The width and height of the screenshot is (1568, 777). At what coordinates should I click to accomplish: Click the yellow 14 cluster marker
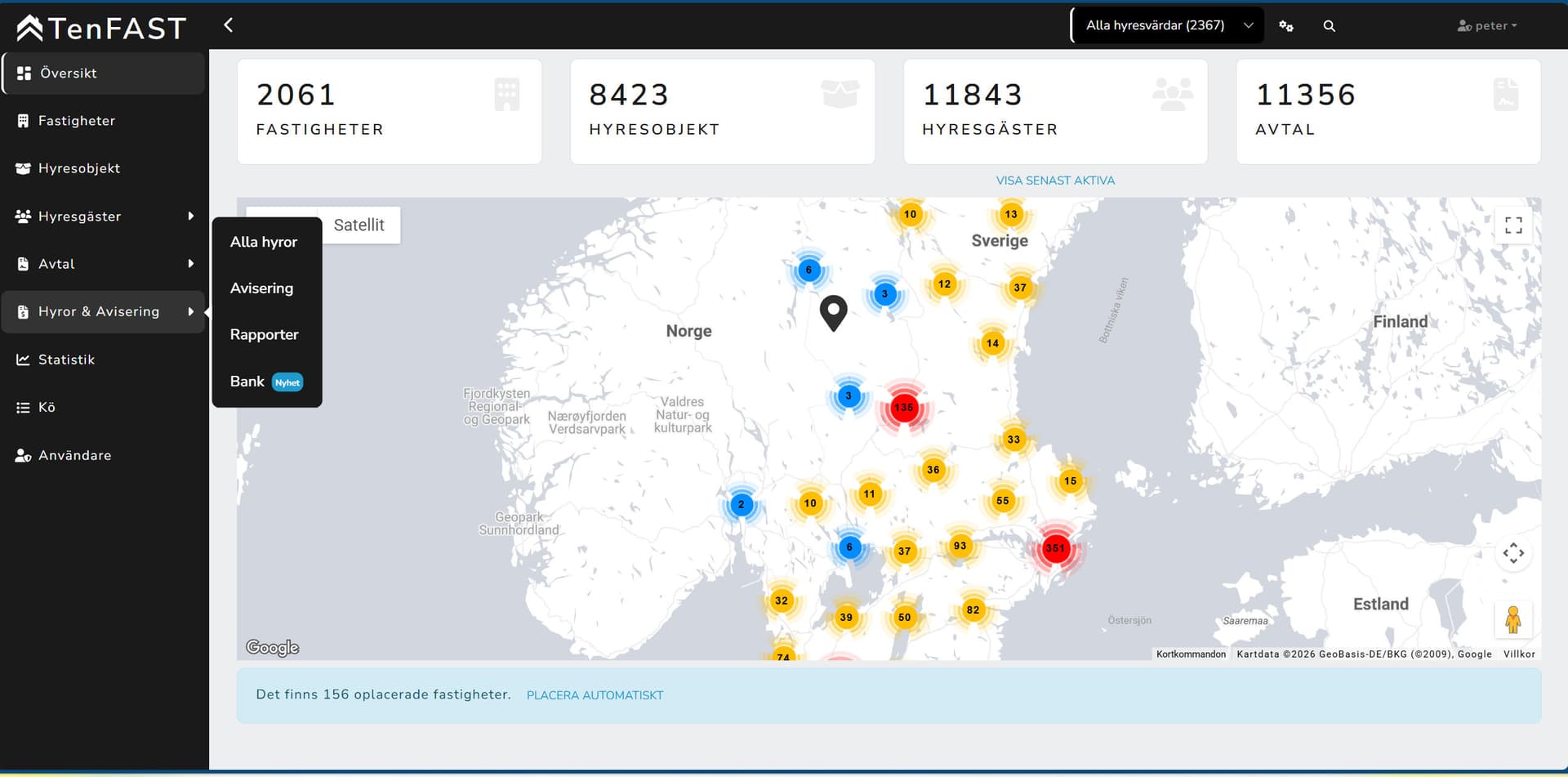[992, 343]
